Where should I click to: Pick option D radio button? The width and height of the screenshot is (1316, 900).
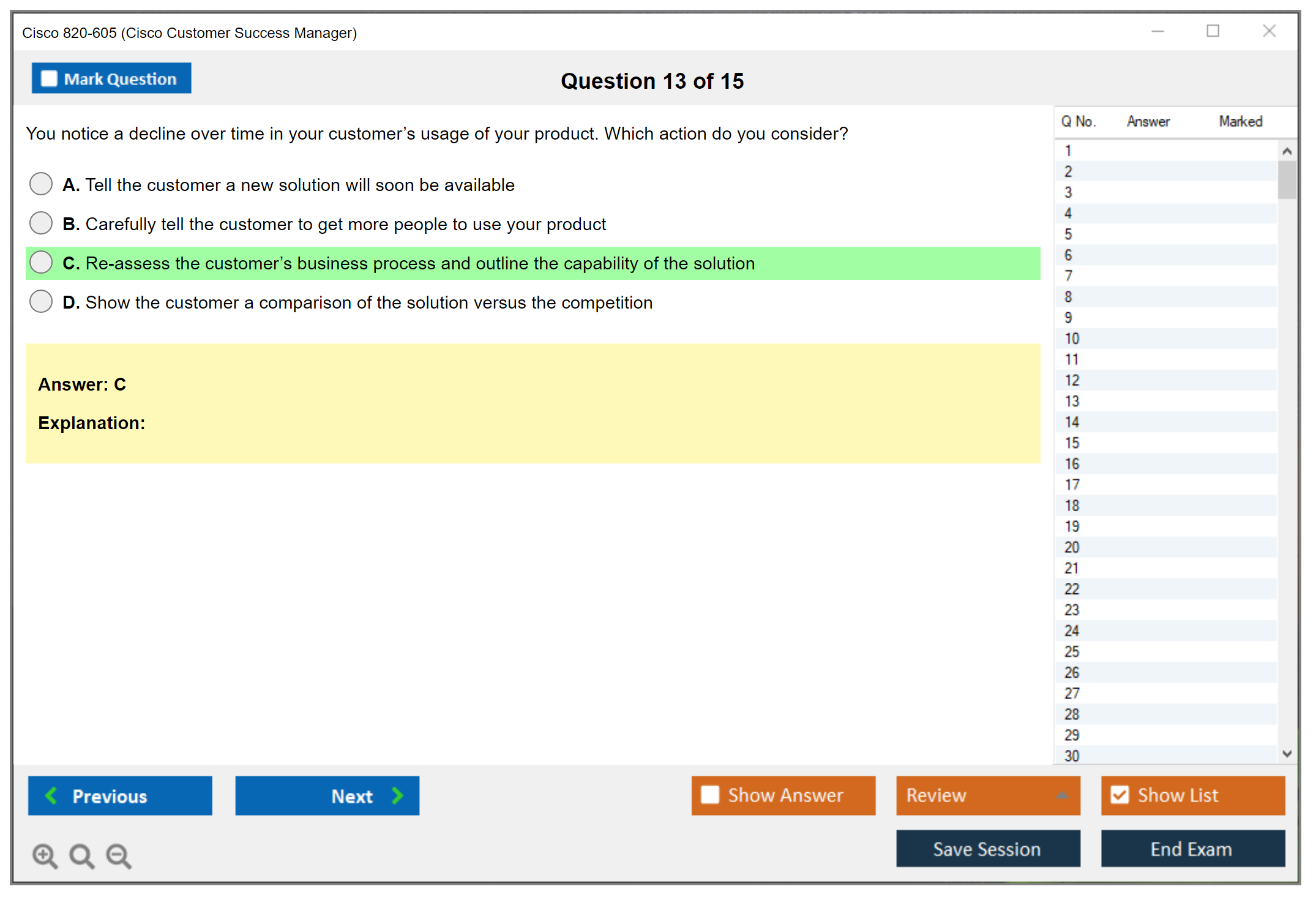click(41, 301)
